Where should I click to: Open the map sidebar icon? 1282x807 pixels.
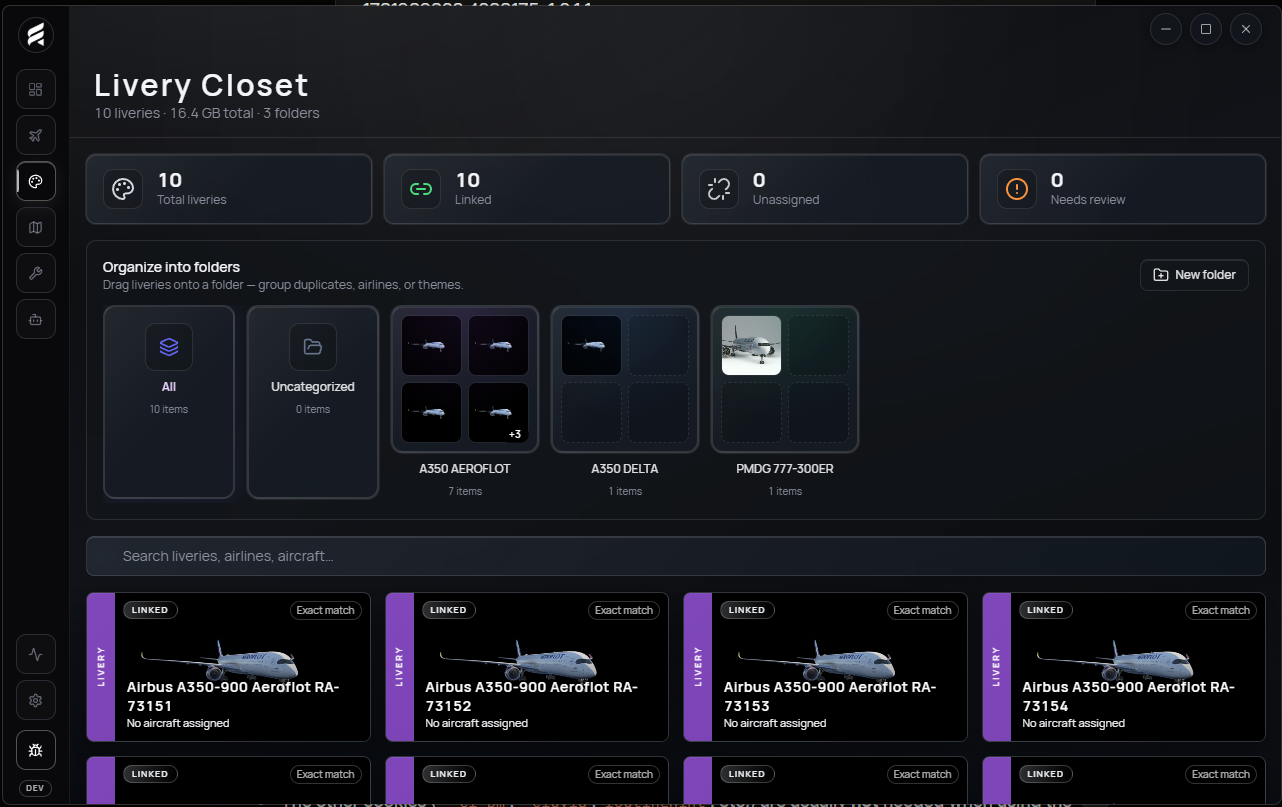[x=36, y=227]
